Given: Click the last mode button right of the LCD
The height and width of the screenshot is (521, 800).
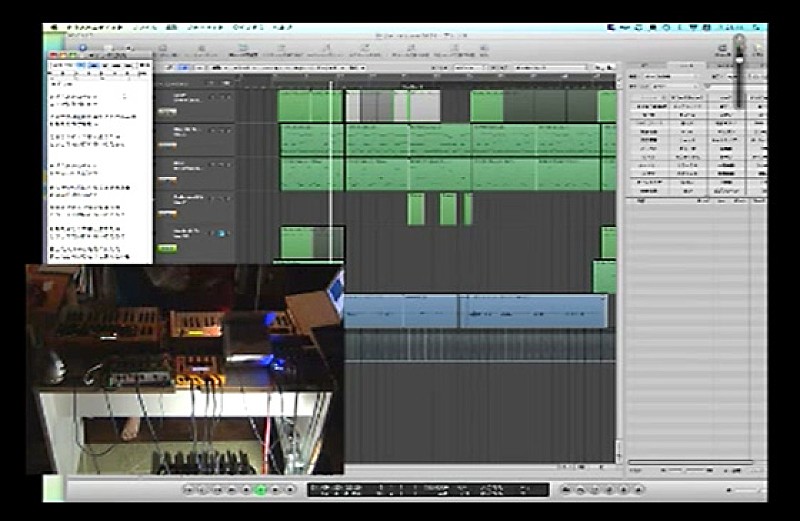Looking at the screenshot, I should click(x=638, y=490).
